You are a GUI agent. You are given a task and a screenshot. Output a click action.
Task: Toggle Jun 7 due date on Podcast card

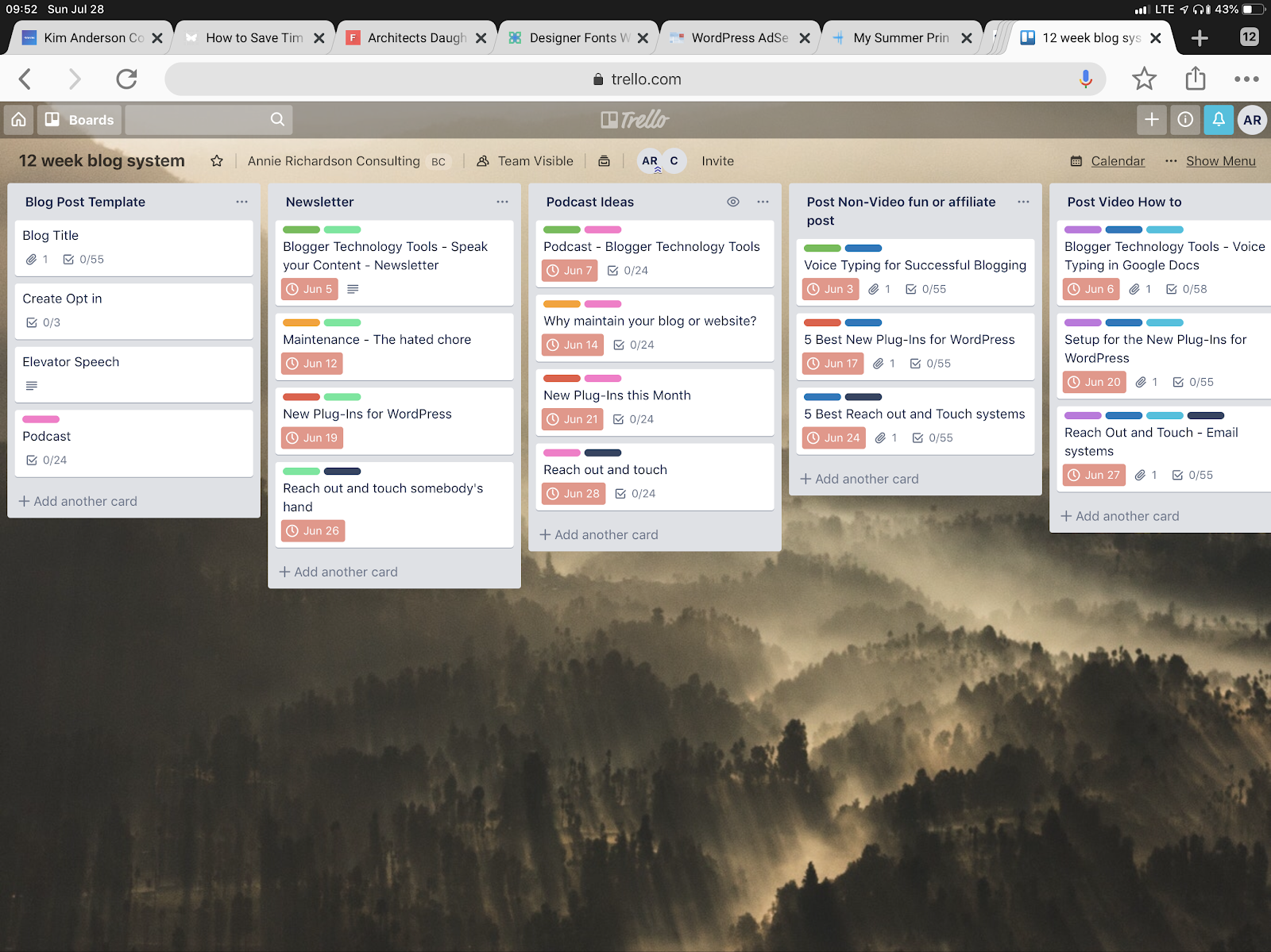[x=570, y=270]
